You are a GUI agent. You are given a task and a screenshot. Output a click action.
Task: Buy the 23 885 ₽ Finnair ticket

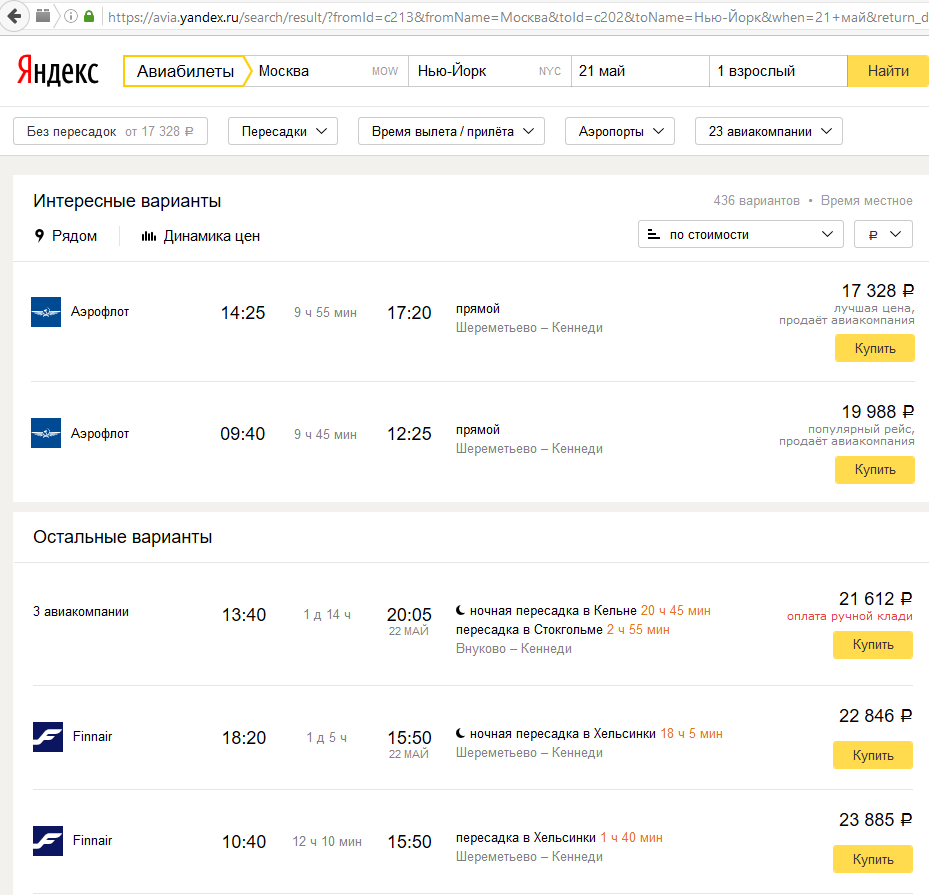[873, 859]
